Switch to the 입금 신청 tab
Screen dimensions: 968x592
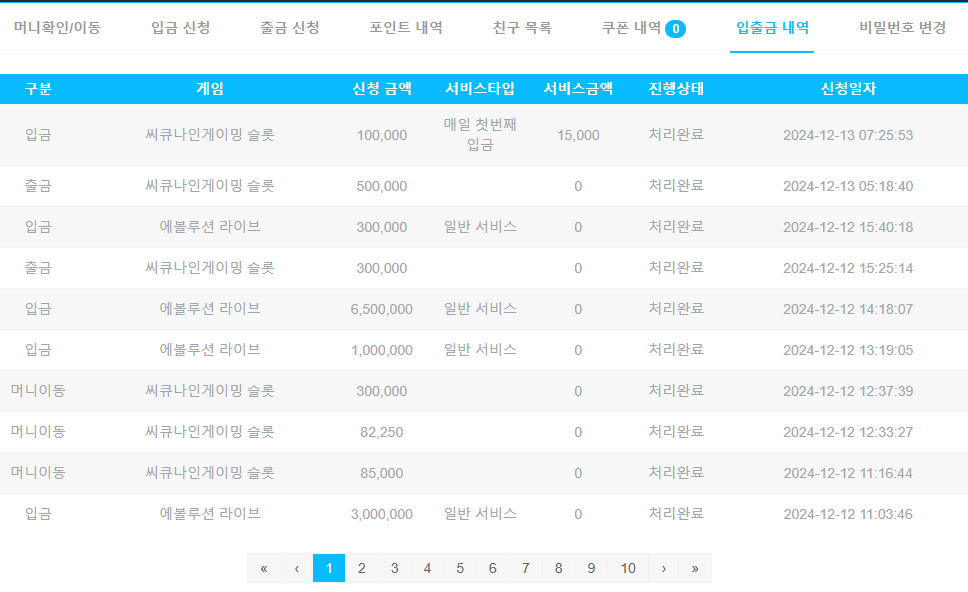click(180, 28)
